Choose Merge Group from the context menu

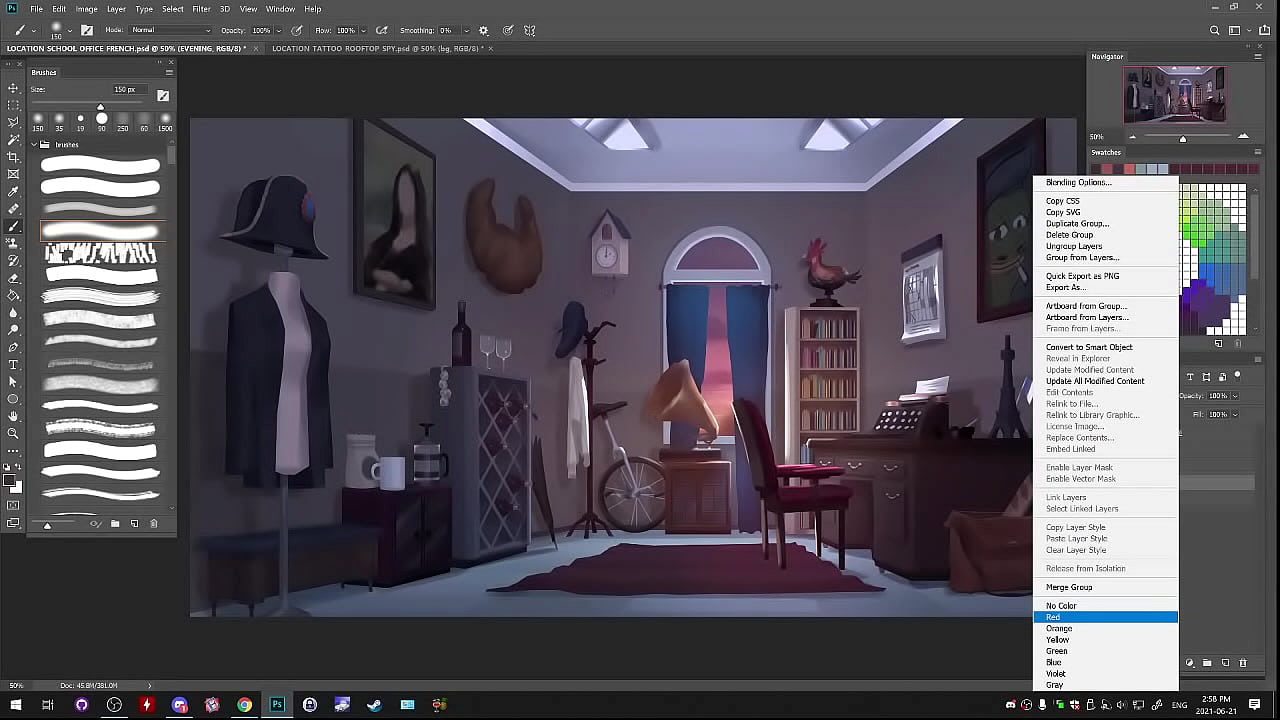1069,587
